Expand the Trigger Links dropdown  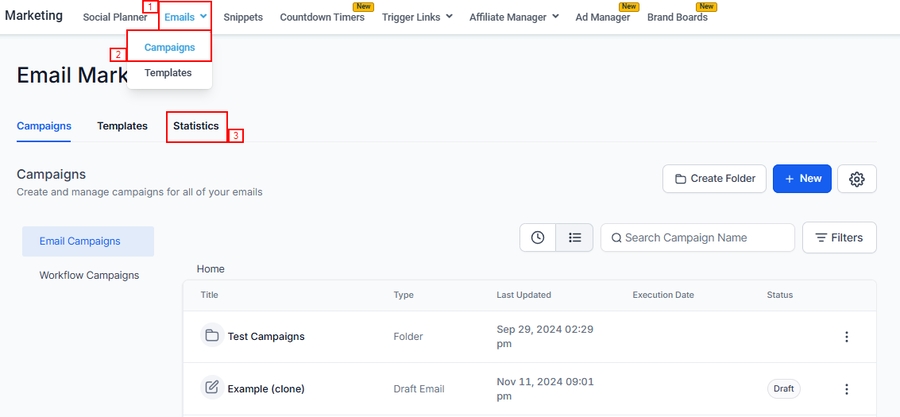click(x=417, y=17)
